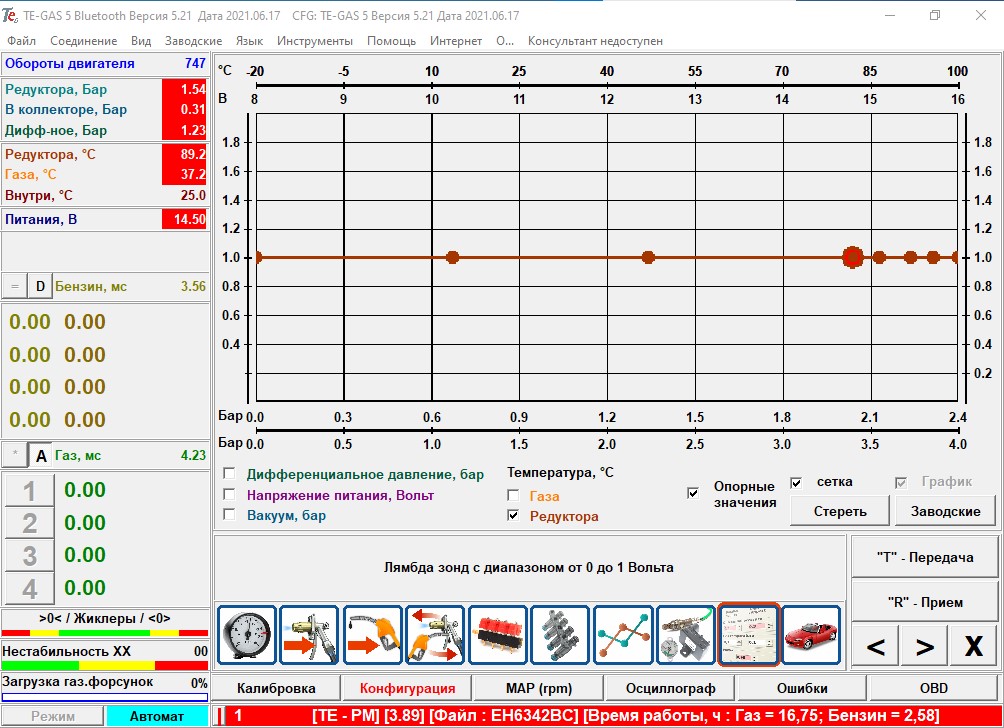Image resolution: width=1004 pixels, height=728 pixels.
Task: Click the Режим button
Action: (53, 716)
